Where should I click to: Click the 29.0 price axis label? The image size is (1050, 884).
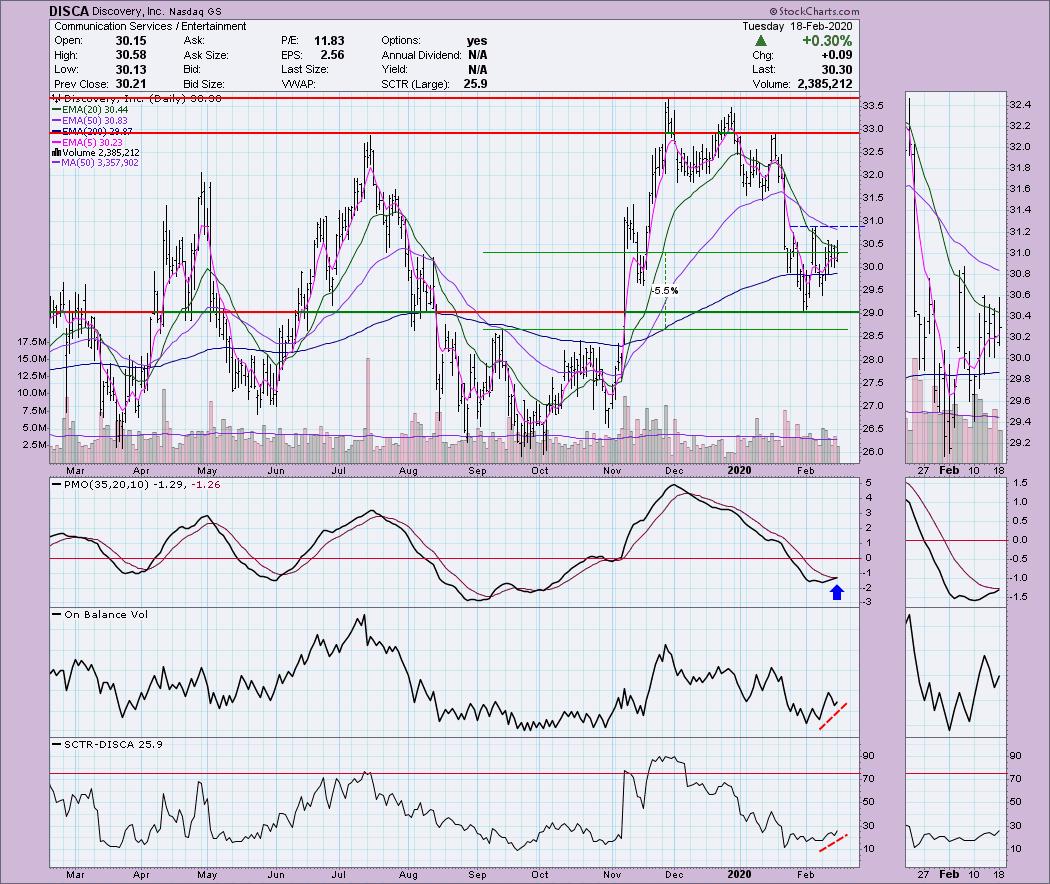point(872,313)
